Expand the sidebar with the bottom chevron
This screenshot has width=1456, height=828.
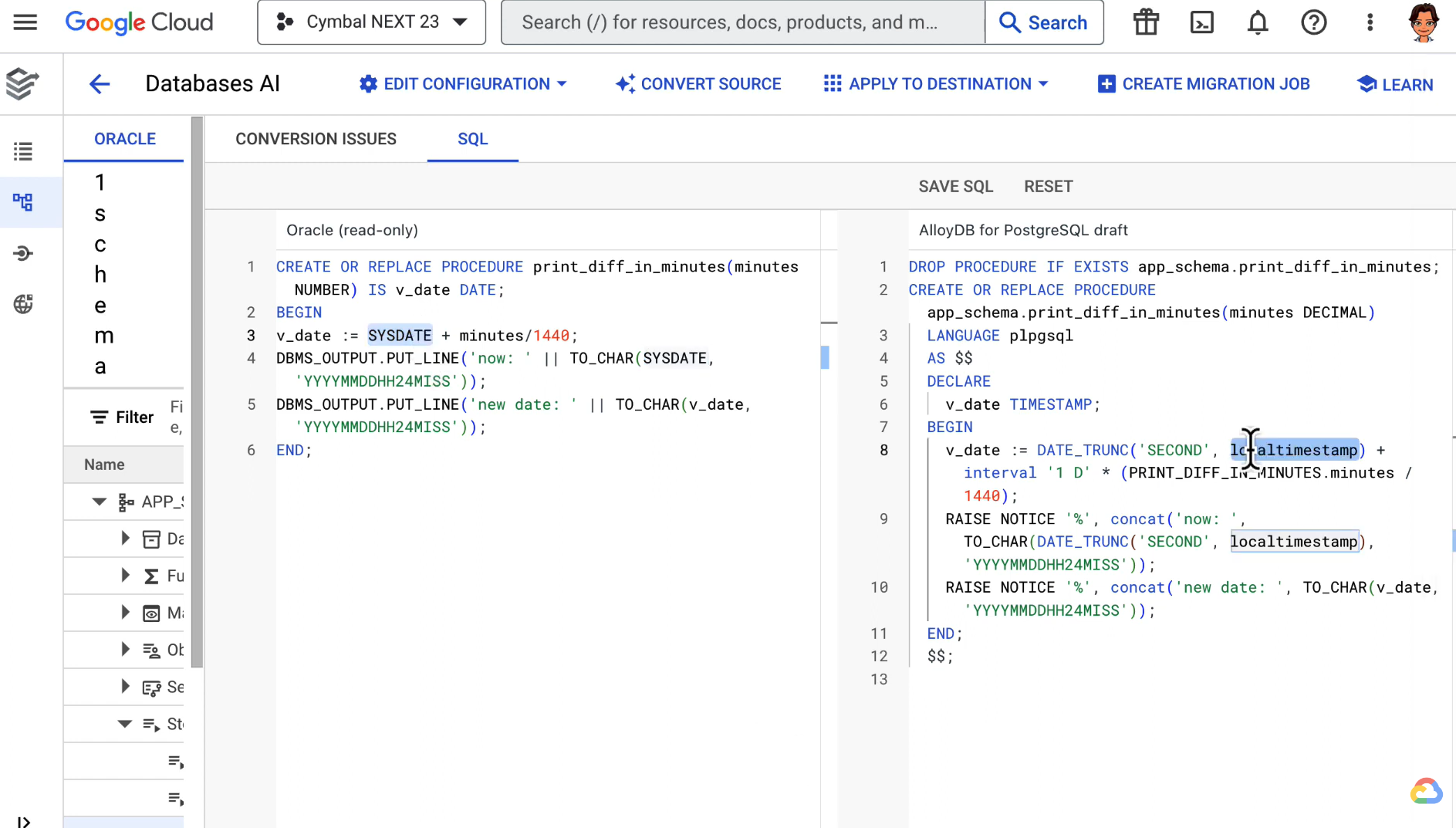point(23,822)
